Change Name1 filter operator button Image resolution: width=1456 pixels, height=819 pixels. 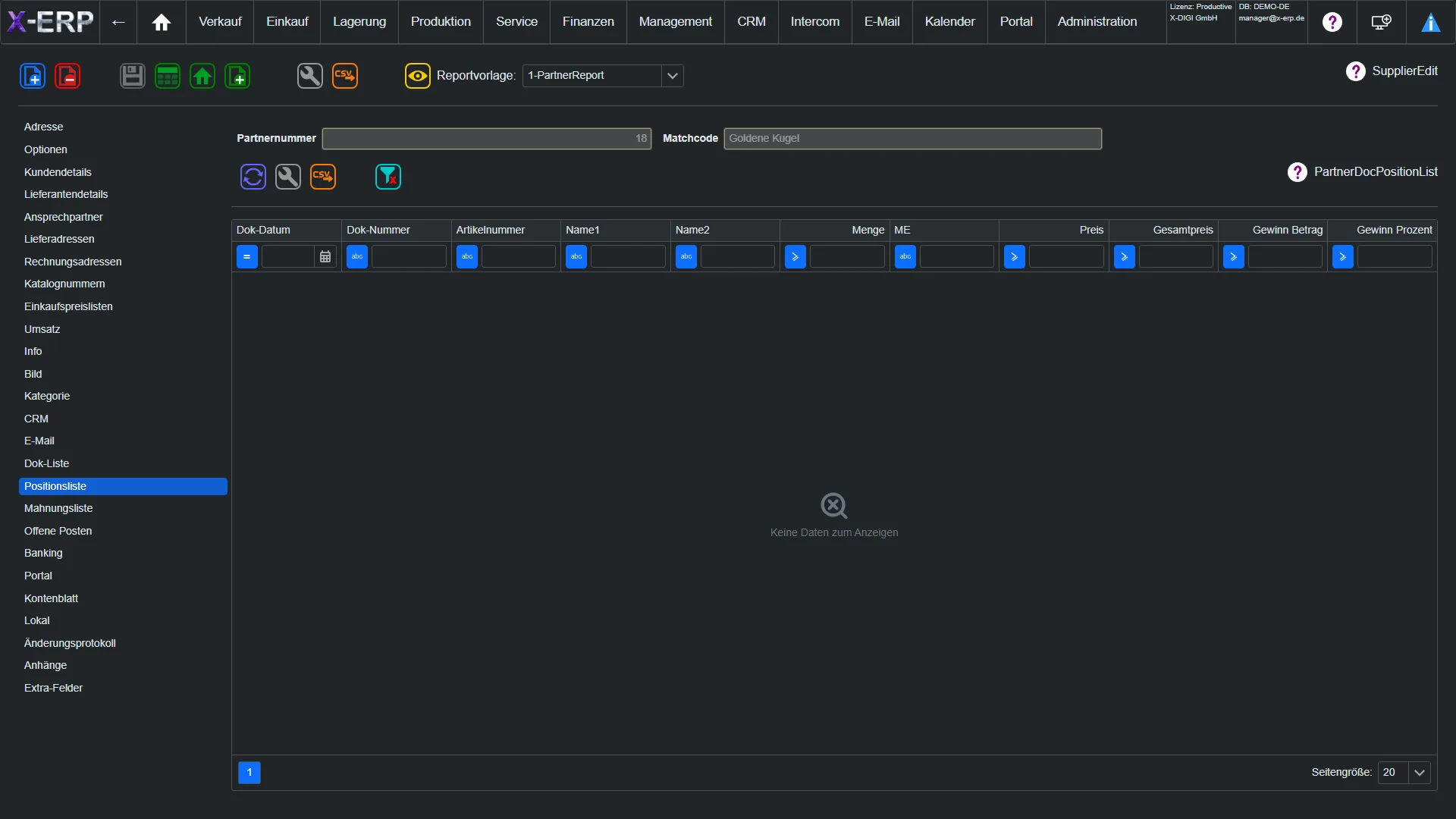(576, 256)
